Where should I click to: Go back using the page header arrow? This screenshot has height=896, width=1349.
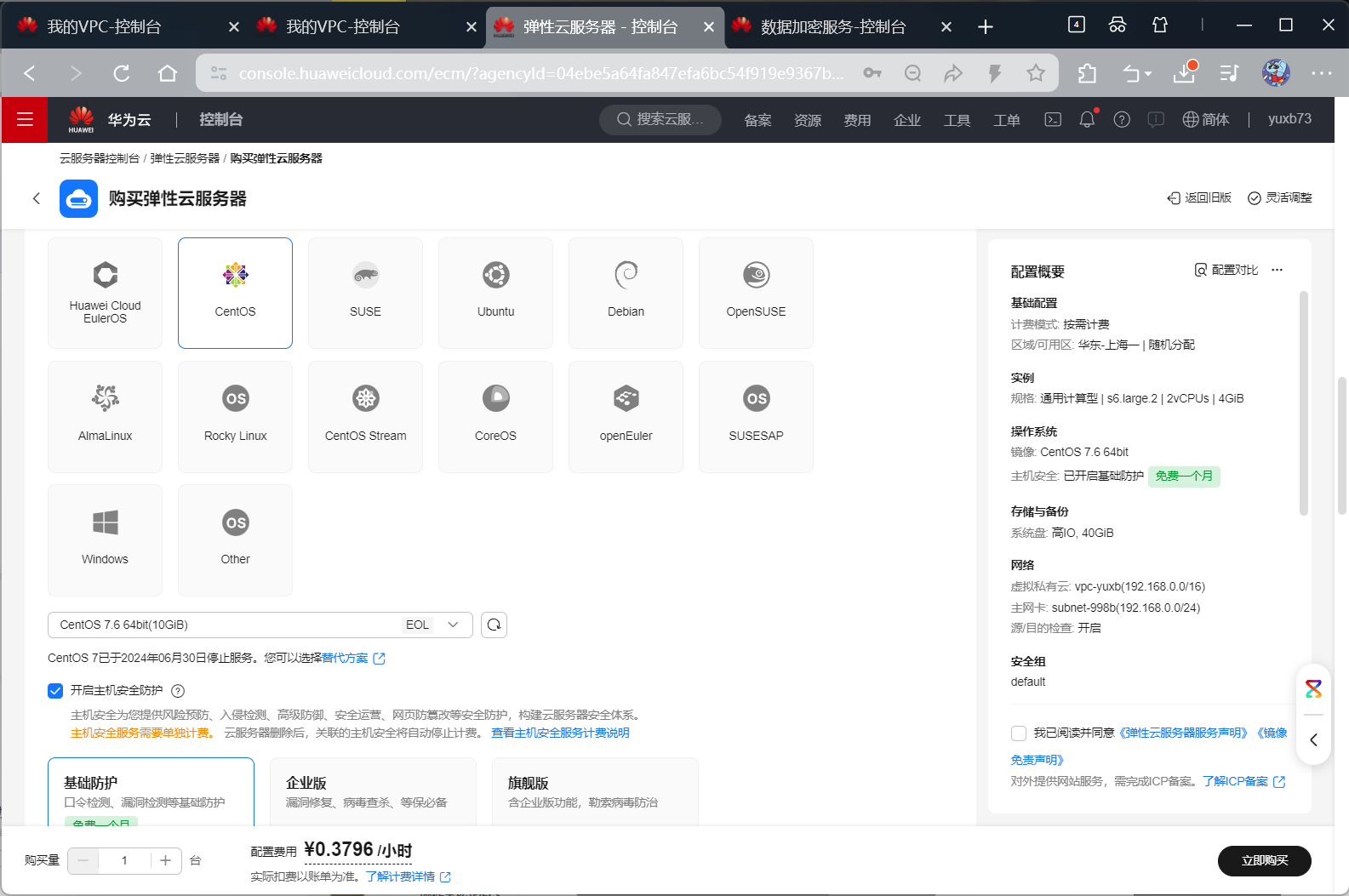[36, 198]
